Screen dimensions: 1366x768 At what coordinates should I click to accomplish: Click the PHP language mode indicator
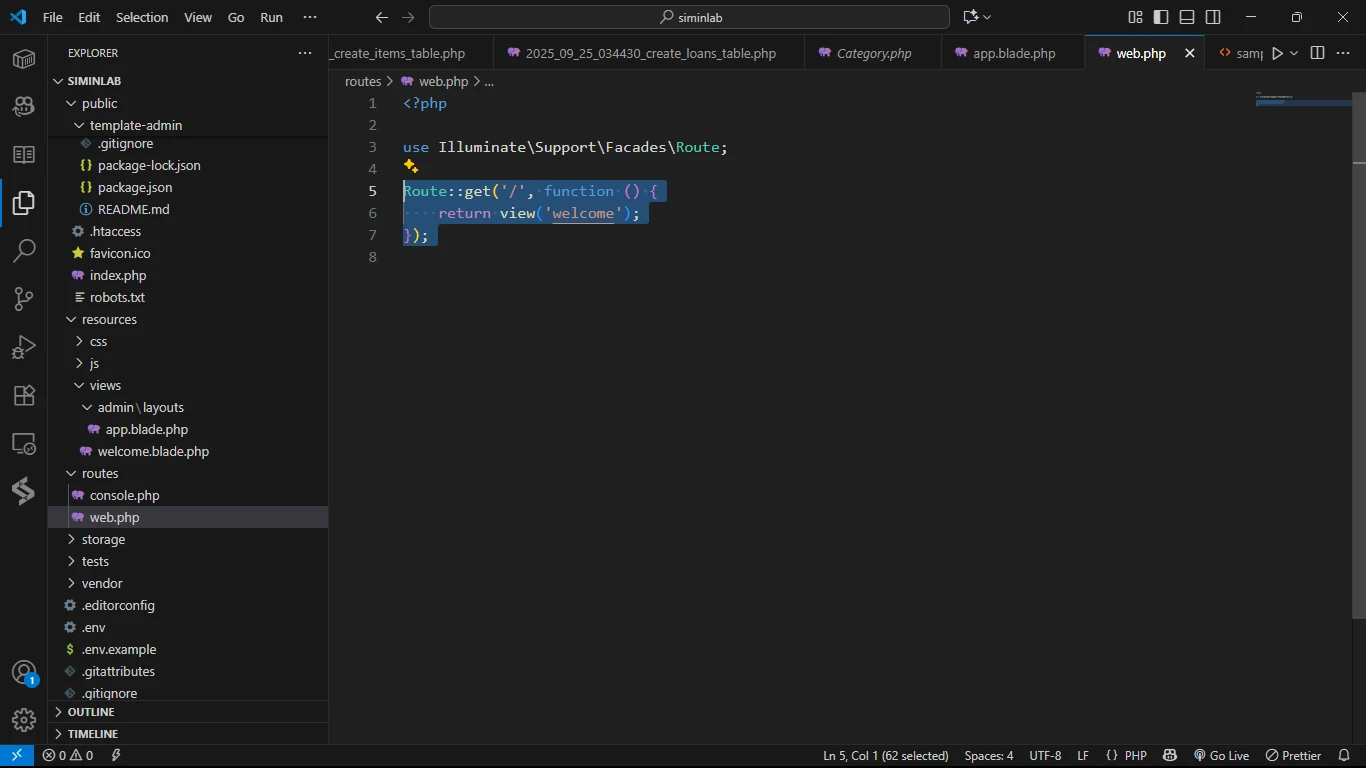[1135, 756]
